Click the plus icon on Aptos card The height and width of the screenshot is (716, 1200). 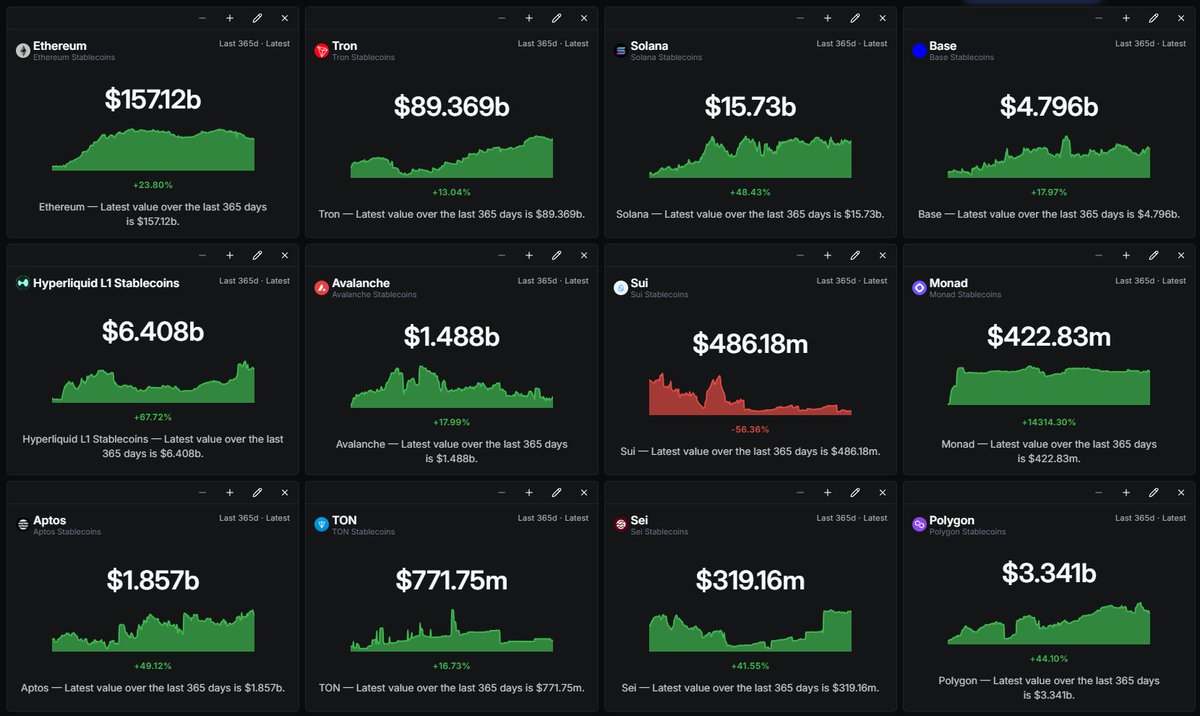pos(230,493)
